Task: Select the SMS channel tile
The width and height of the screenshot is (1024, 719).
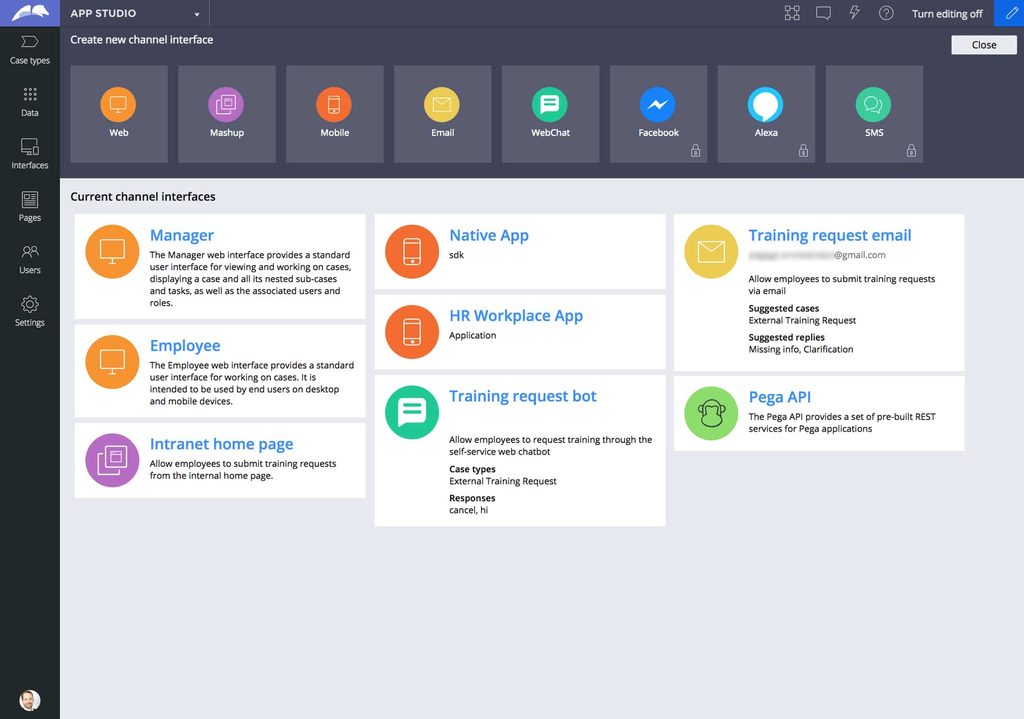Action: pos(874,105)
